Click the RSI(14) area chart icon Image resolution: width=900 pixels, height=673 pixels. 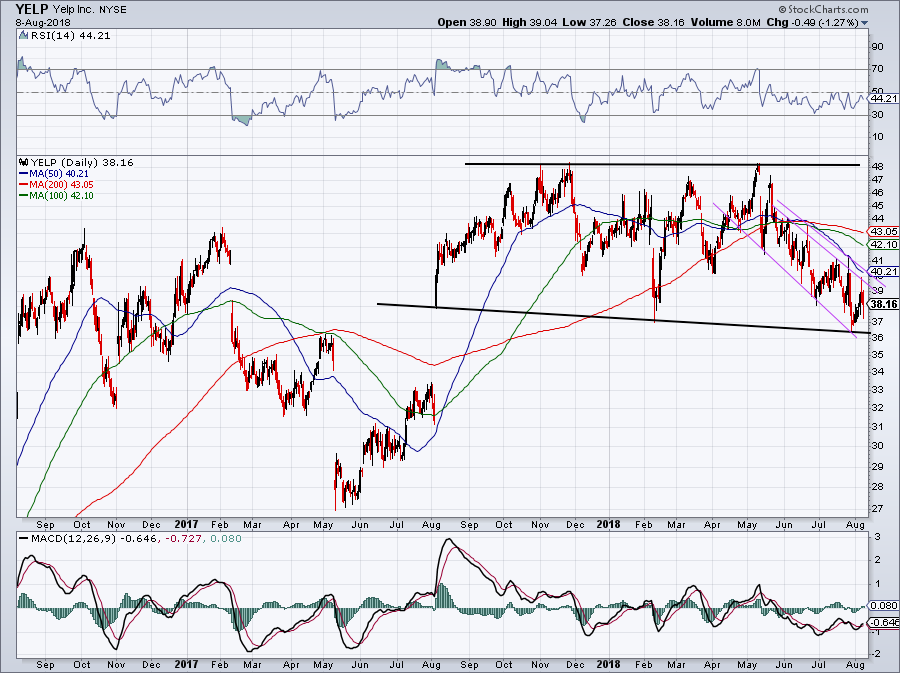pos(23,36)
